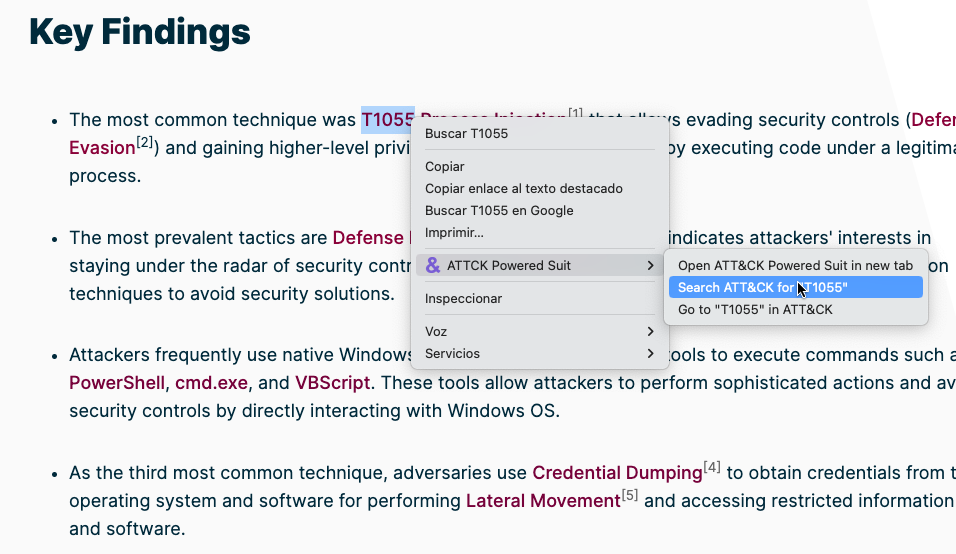The image size is (956, 554).
Task: Open Imprimir... from the context menu
Action: pyautogui.click(x=454, y=233)
